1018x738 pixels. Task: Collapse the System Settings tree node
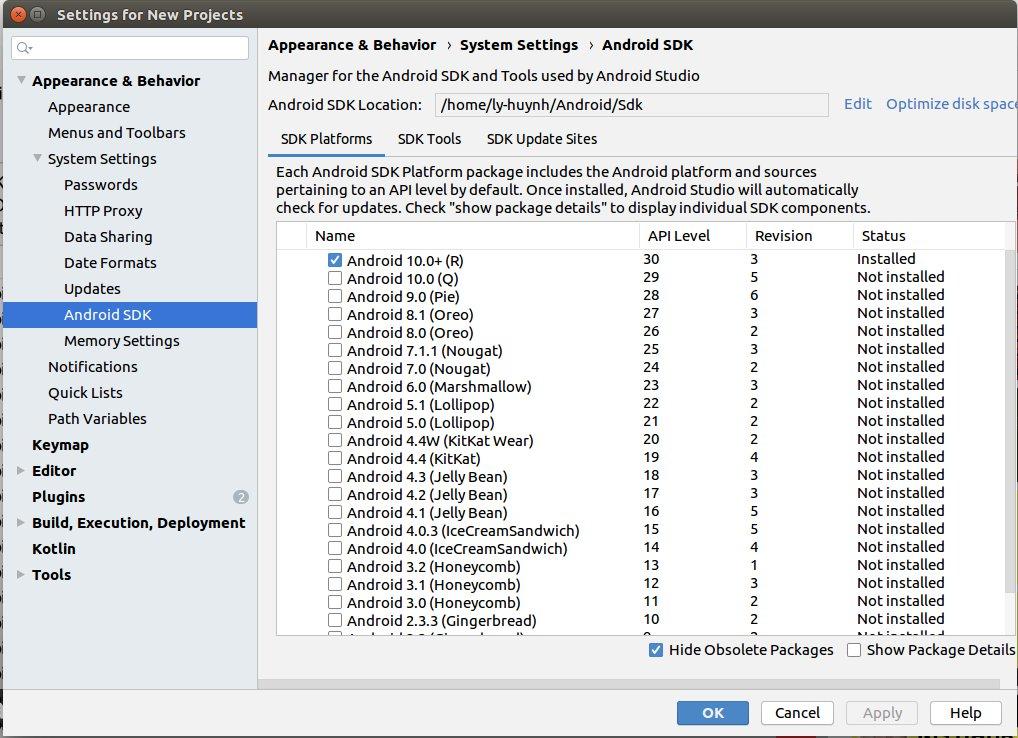(38, 159)
